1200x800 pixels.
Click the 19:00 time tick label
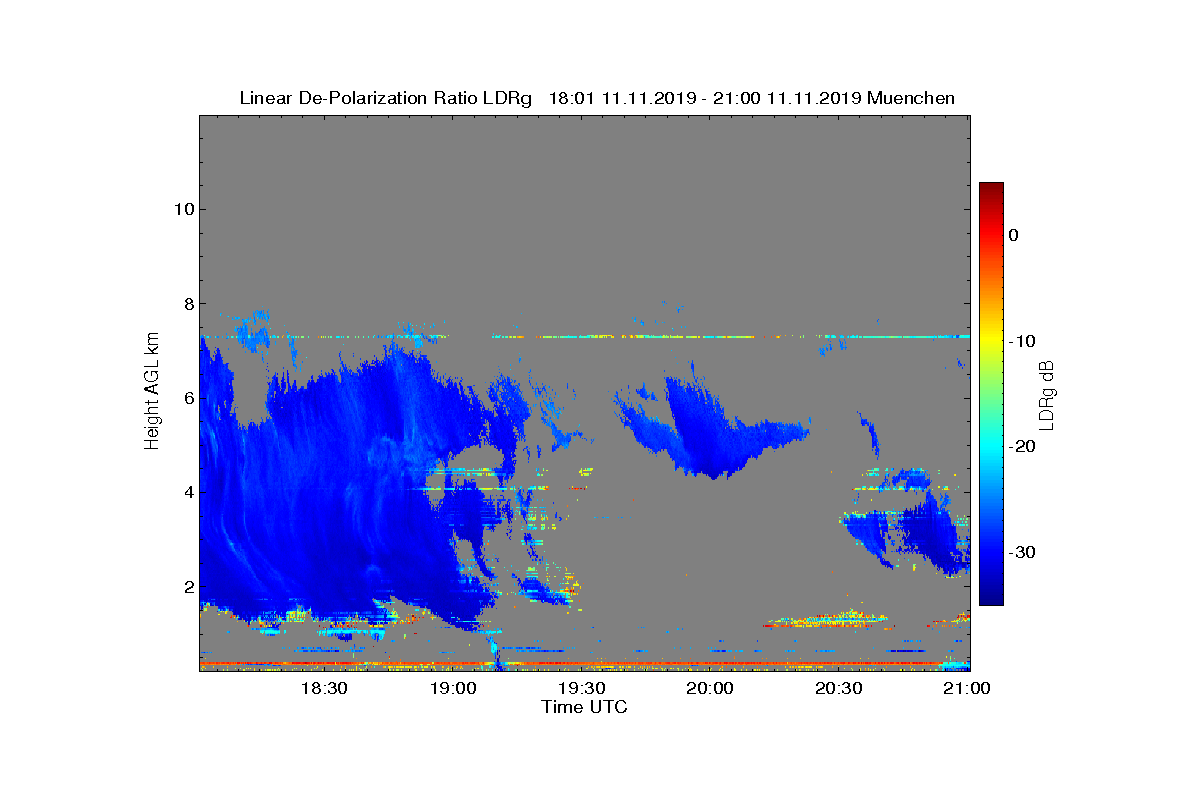(x=453, y=688)
